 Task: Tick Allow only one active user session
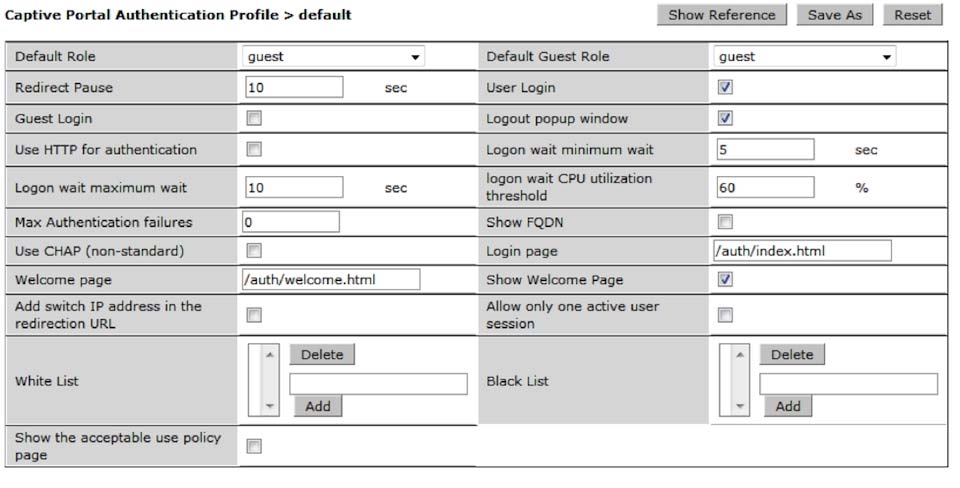click(725, 315)
